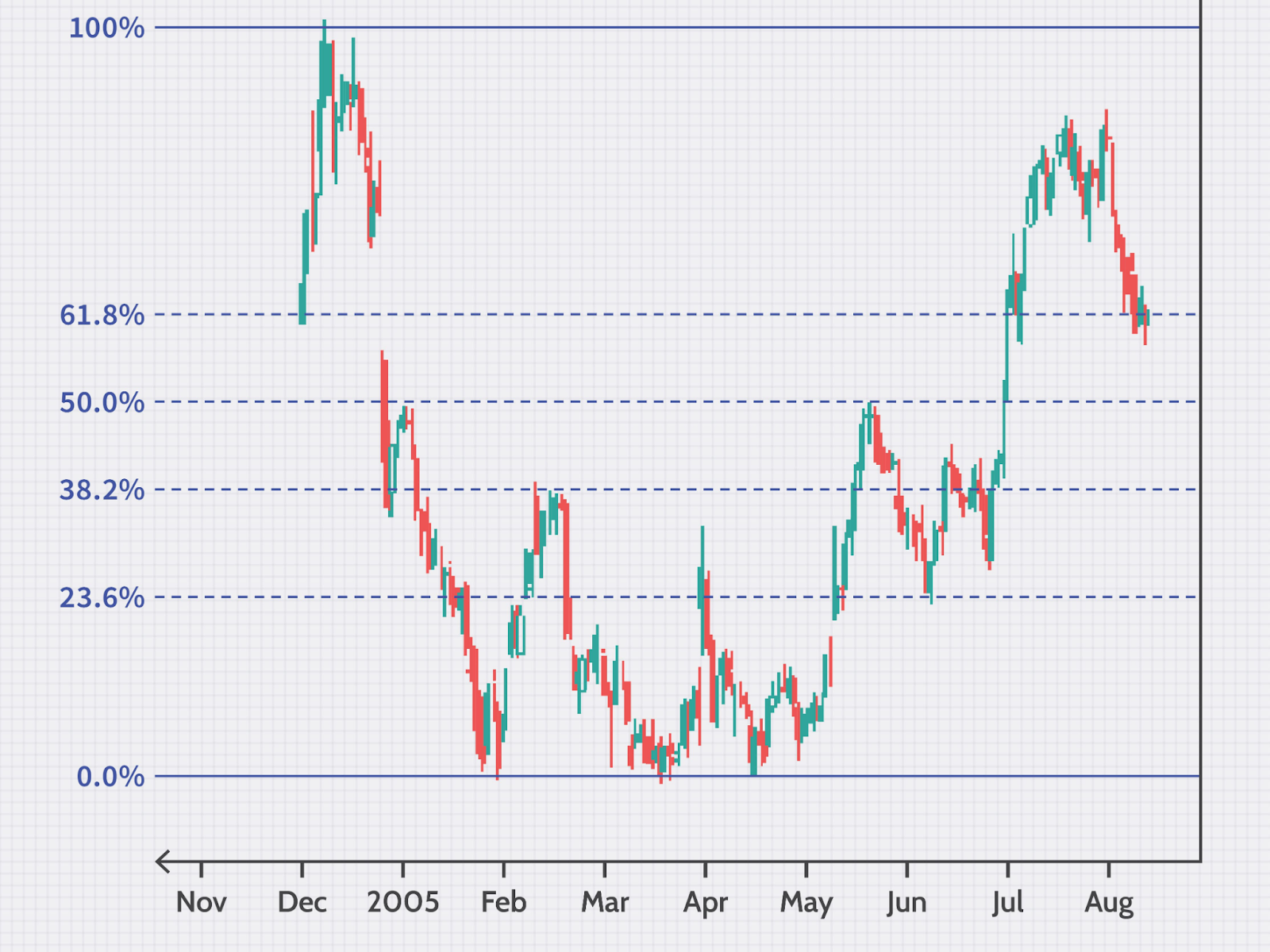
Task: Click the 38.2% retracement level label
Action: [x=102, y=490]
